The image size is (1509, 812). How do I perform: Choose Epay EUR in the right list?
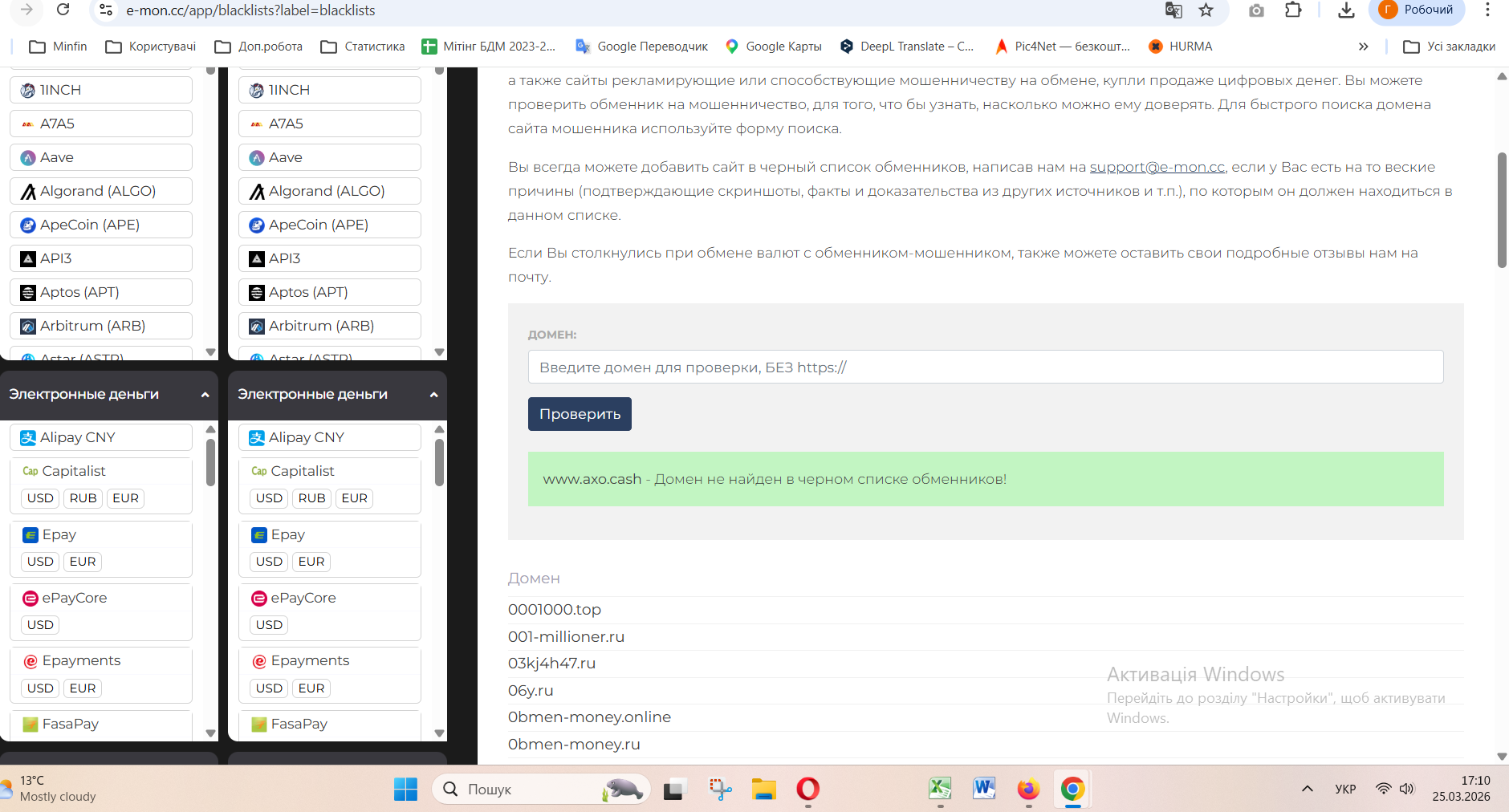pos(311,562)
